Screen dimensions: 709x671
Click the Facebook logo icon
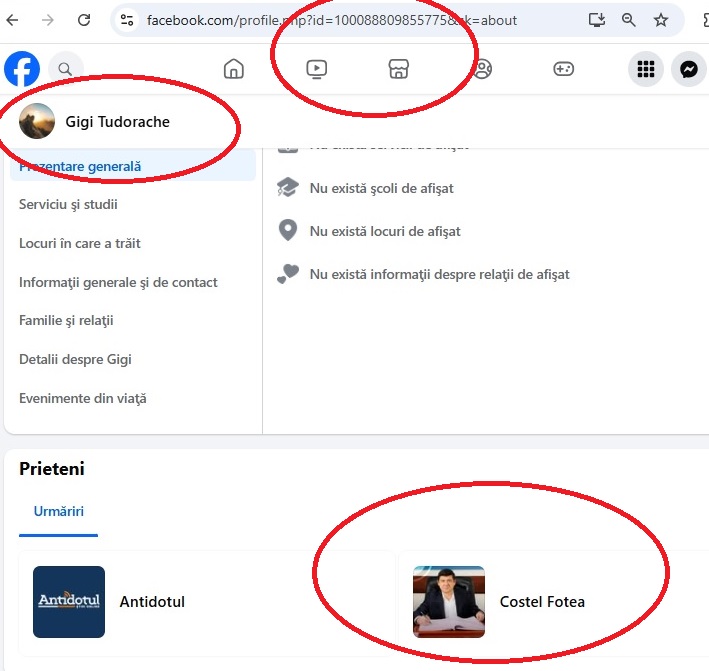[22, 69]
